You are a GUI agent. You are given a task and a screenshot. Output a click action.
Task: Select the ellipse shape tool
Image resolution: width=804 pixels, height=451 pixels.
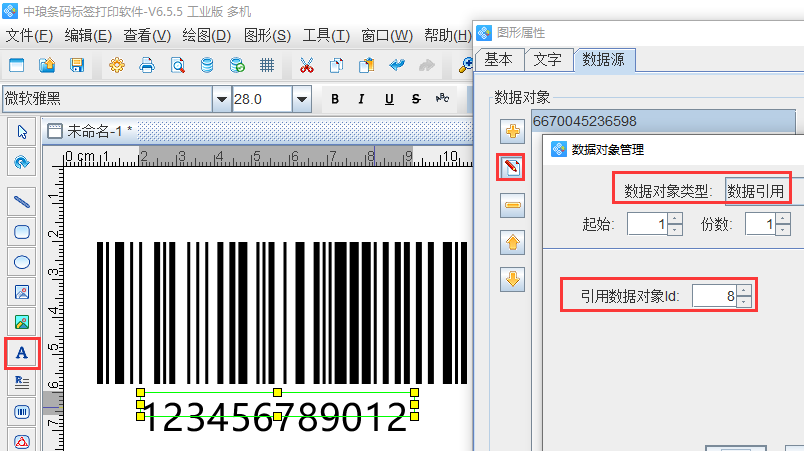[x=22, y=263]
